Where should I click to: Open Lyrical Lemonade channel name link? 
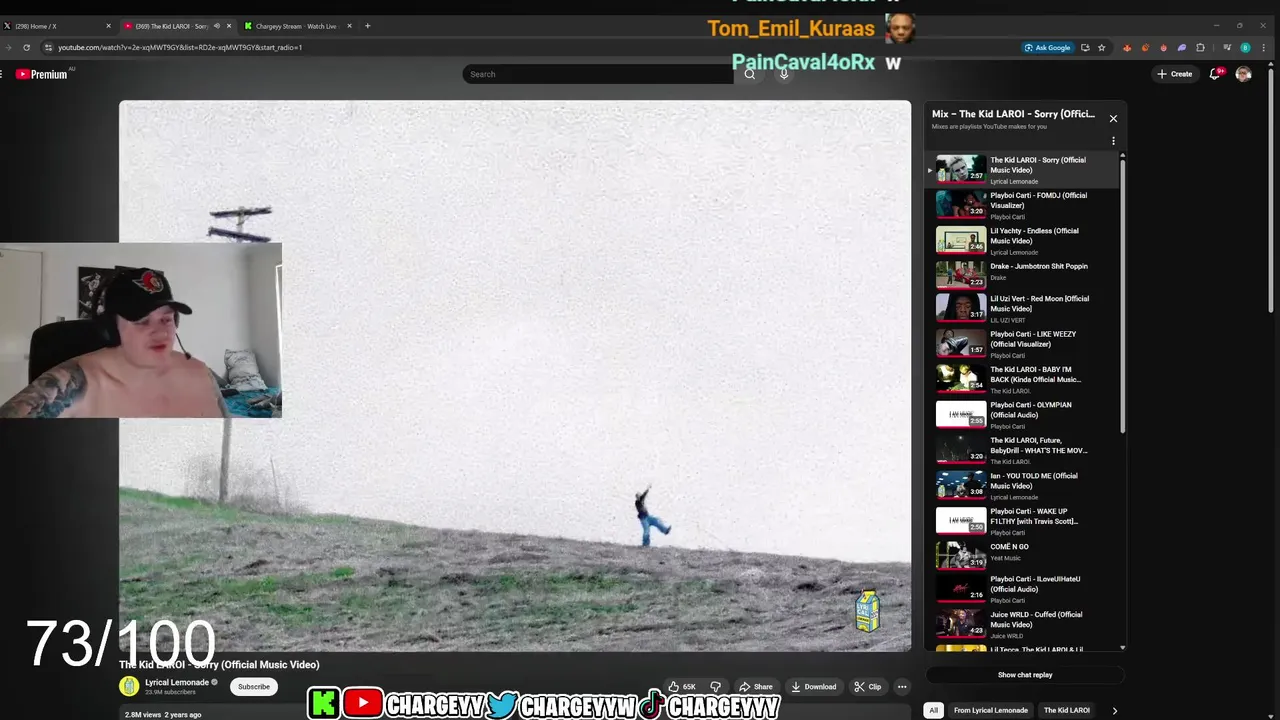point(177,682)
